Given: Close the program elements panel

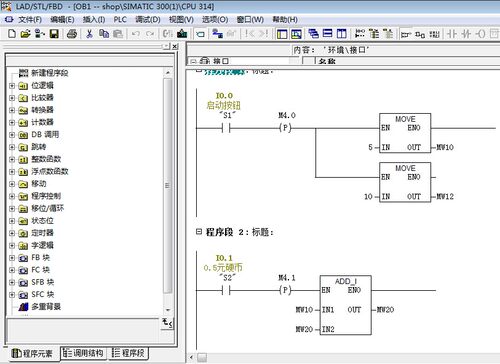Looking at the screenshot, I should 175,47.
